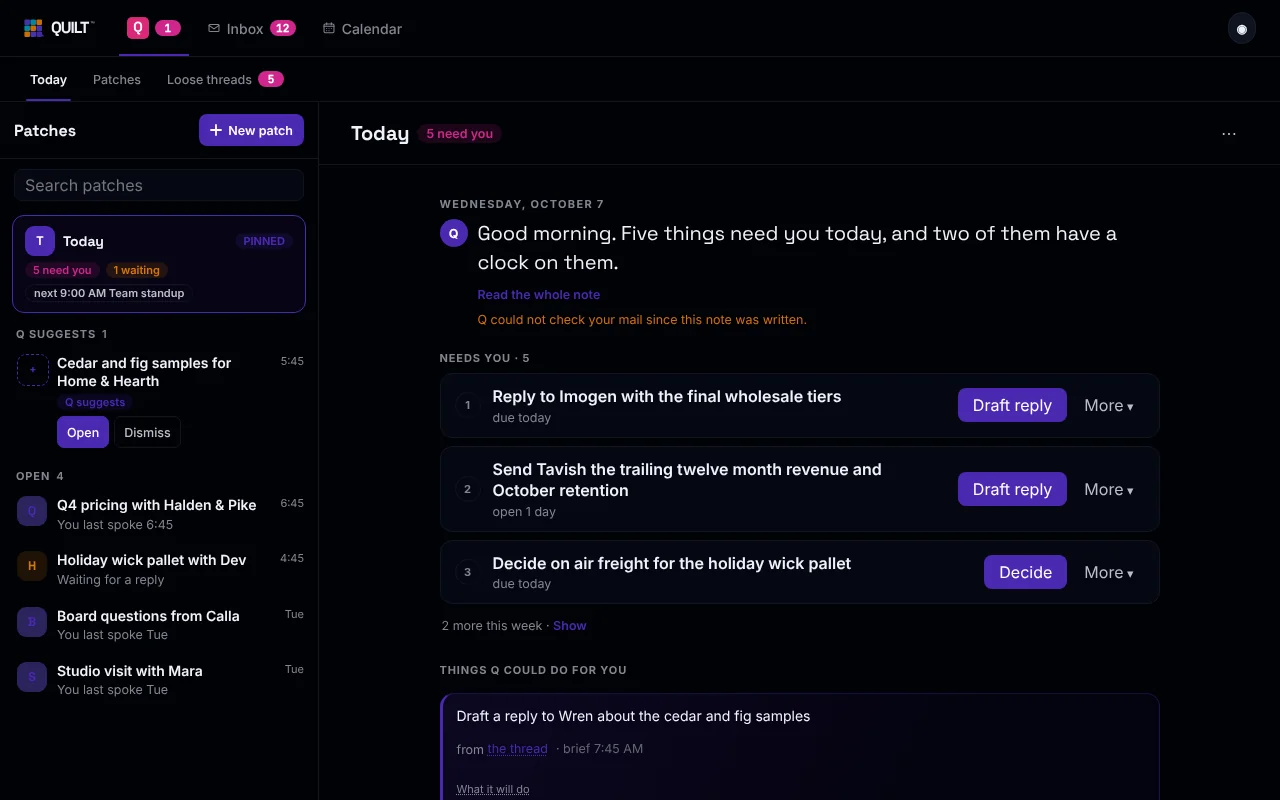This screenshot has width=1280, height=800.
Task: Click the New patch button
Action: [251, 130]
